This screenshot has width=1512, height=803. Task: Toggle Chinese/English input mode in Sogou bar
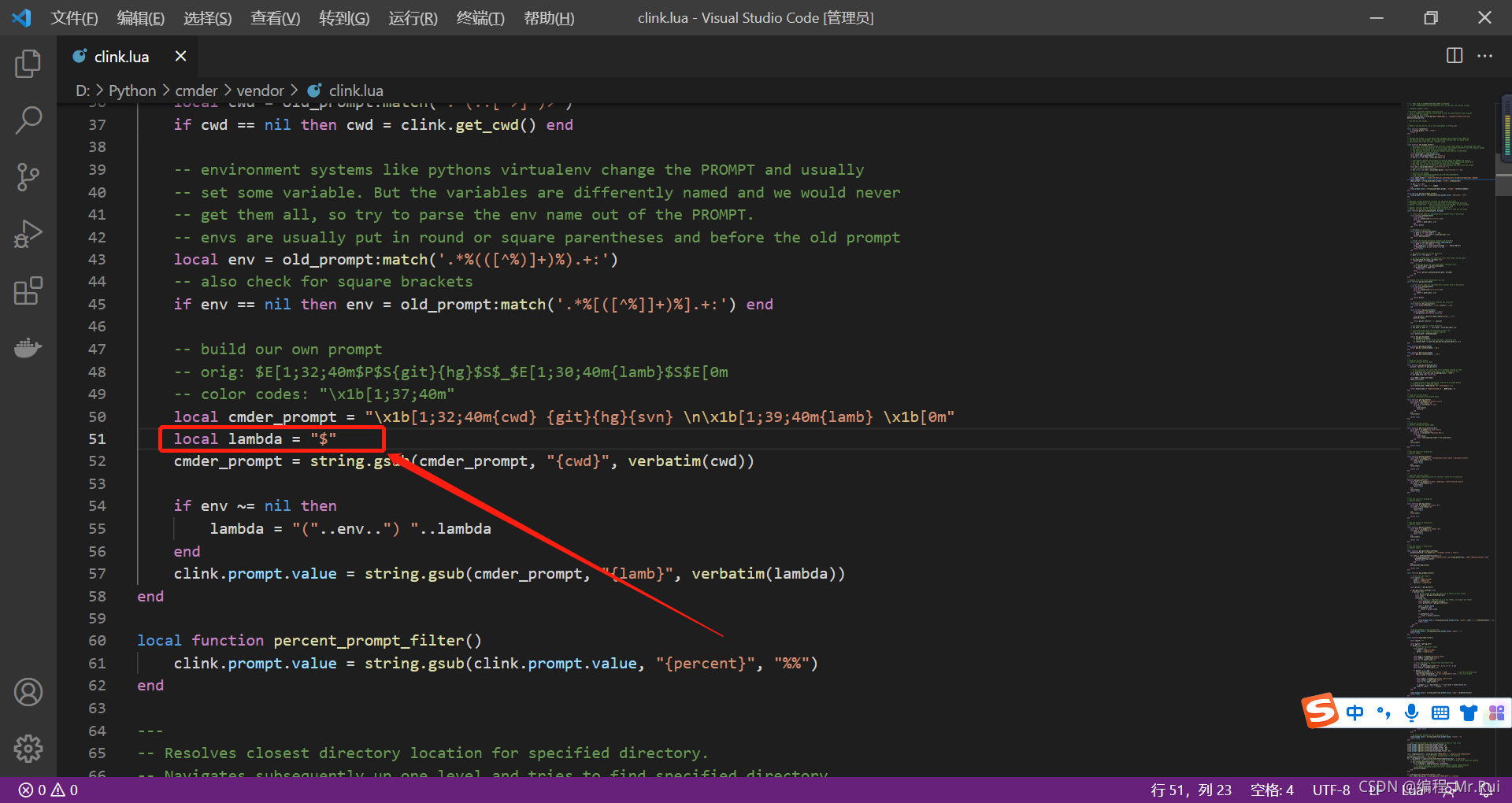pyautogui.click(x=1354, y=712)
